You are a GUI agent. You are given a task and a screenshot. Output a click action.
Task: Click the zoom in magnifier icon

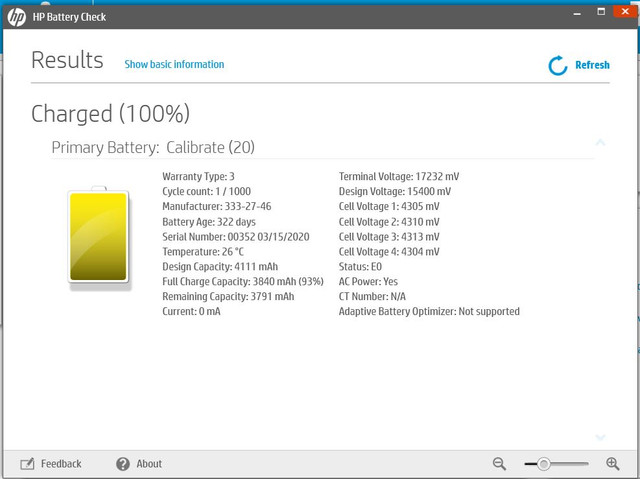click(x=612, y=463)
